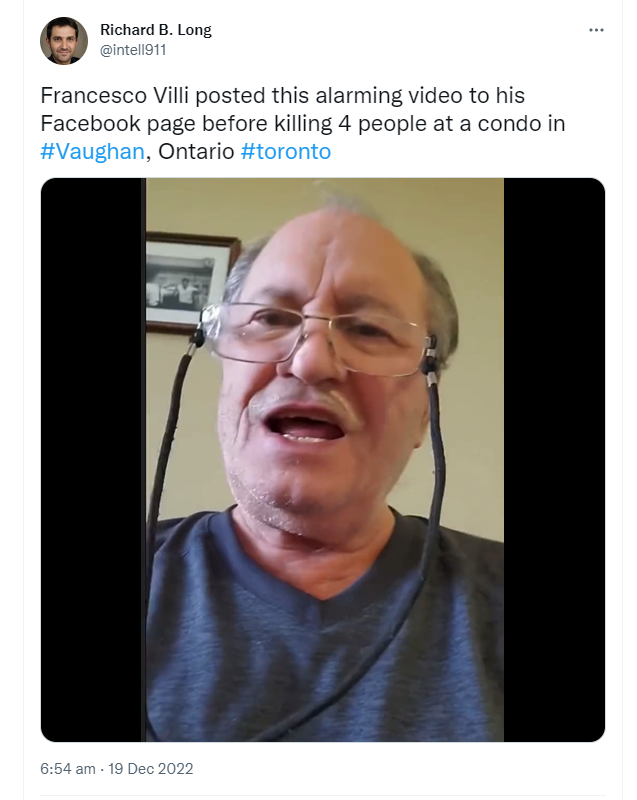Click the eyeglasses shown in the video frame

pos(316,334)
